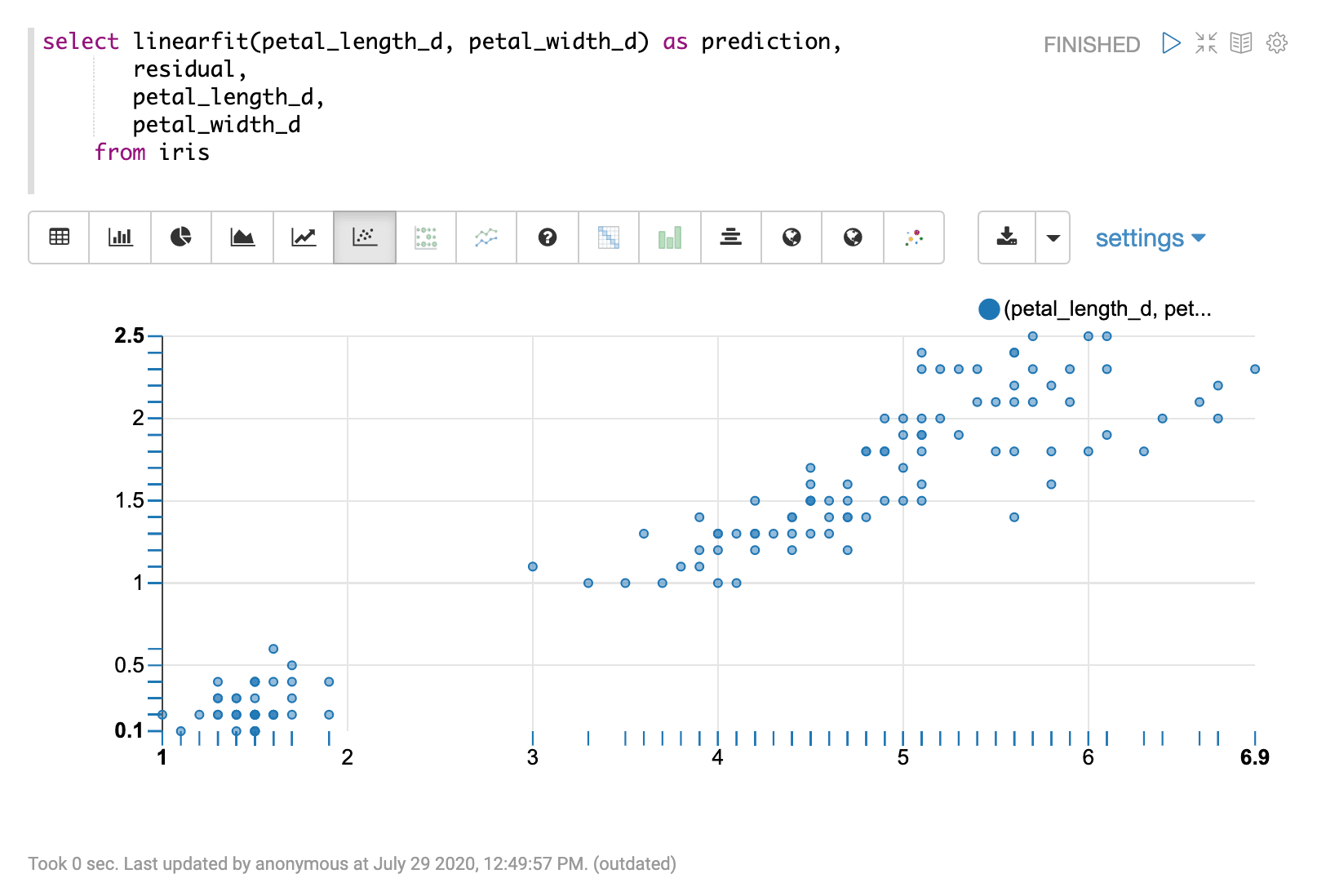Collapse the paragraph using the shrink icon

point(1206,44)
